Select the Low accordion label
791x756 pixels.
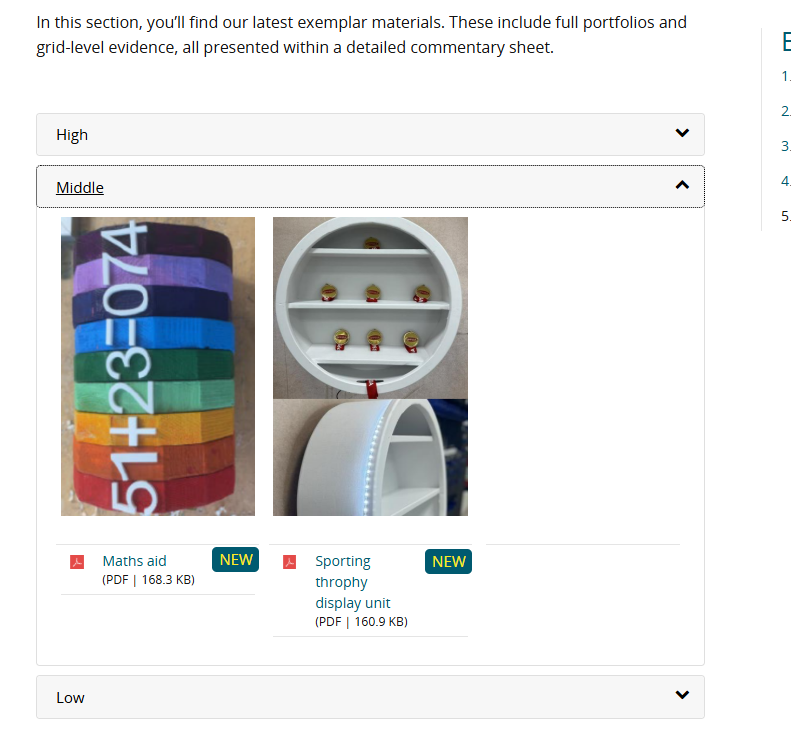70,697
